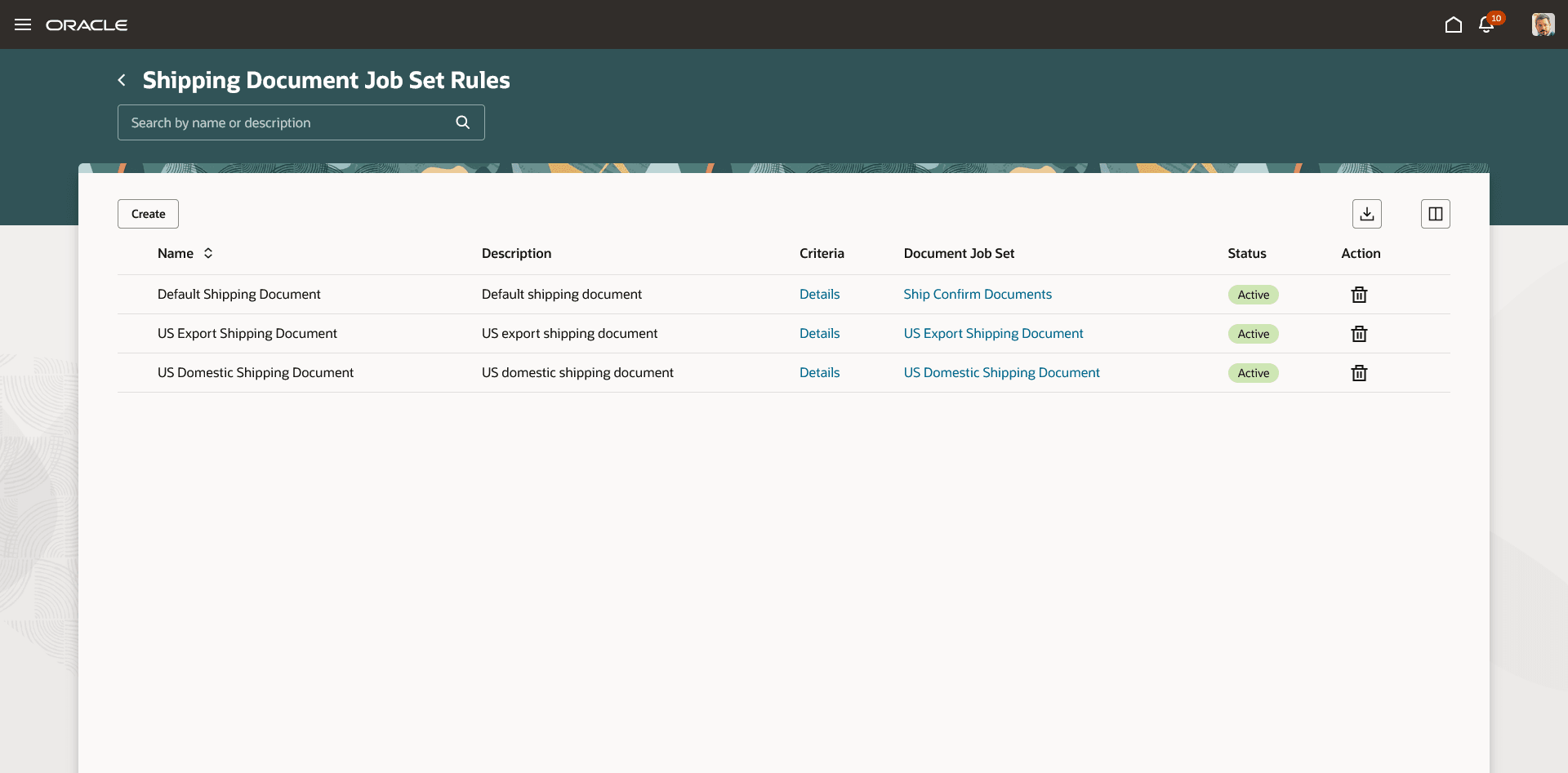Screen dimensions: 1568x773
Task: Open the user profile avatar menu
Action: click(1543, 24)
